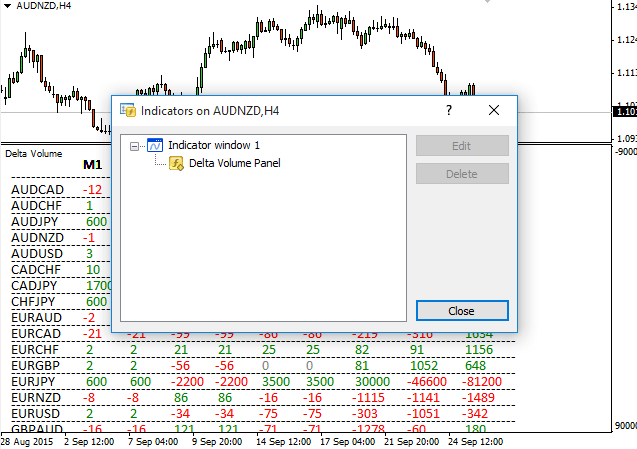Click the Delta Volume subwindow label

point(33,154)
